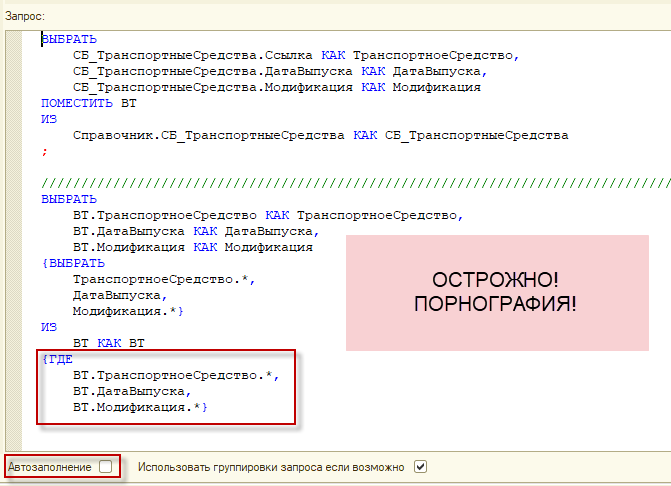The image size is (671, 486).
Task: Click the '{ГДЕ' line
Action: coord(57,359)
